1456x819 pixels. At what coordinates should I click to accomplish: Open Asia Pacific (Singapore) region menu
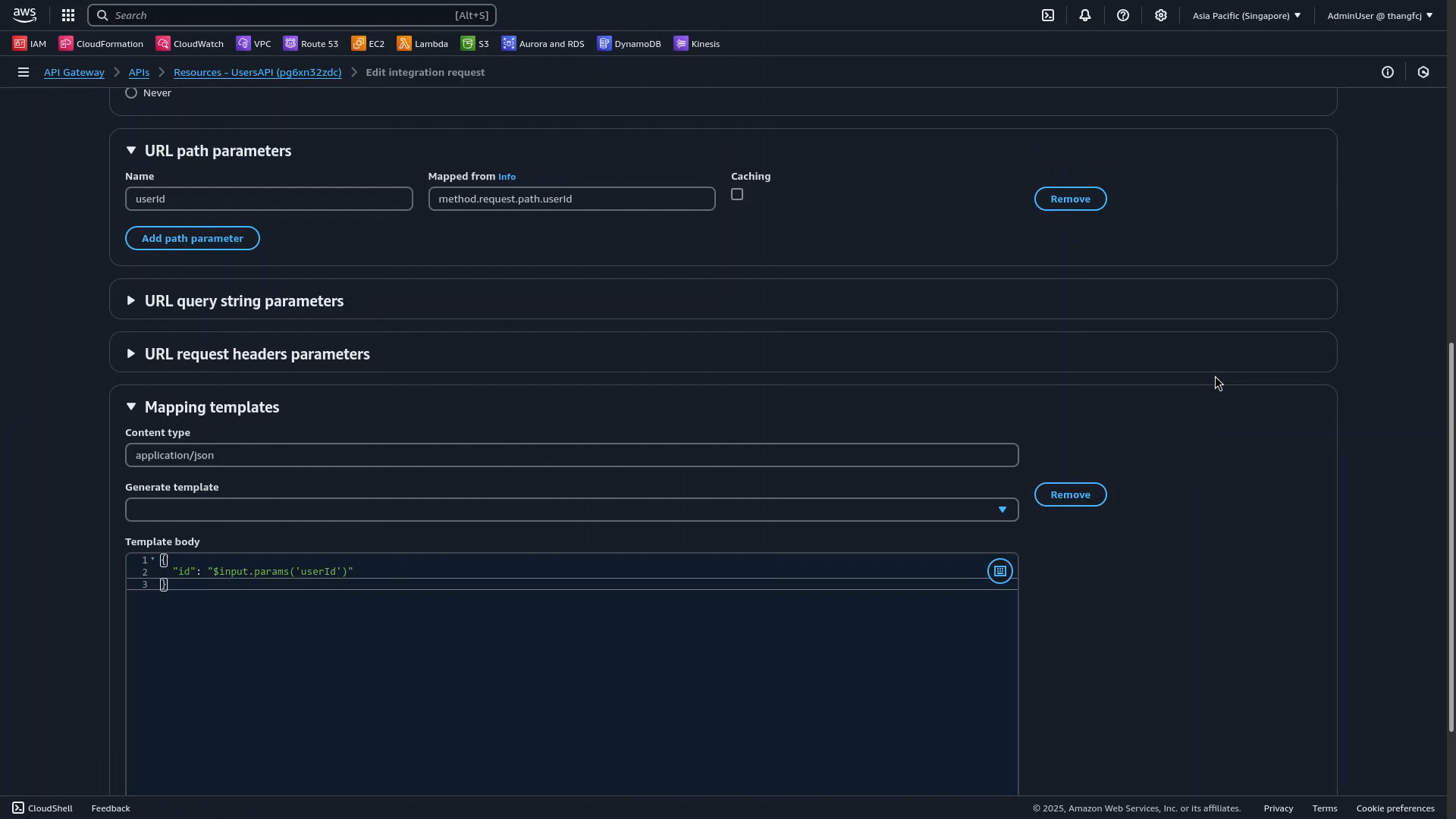(x=1246, y=15)
